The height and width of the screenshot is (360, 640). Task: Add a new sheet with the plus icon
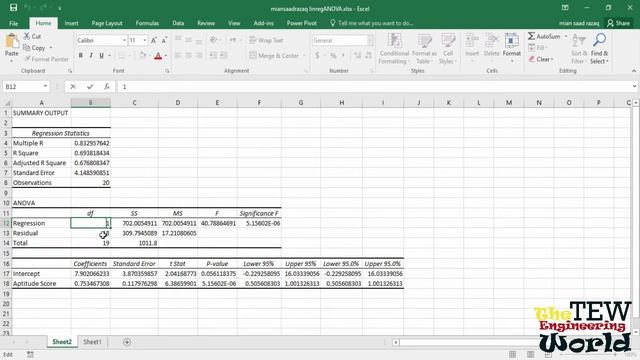127,342
